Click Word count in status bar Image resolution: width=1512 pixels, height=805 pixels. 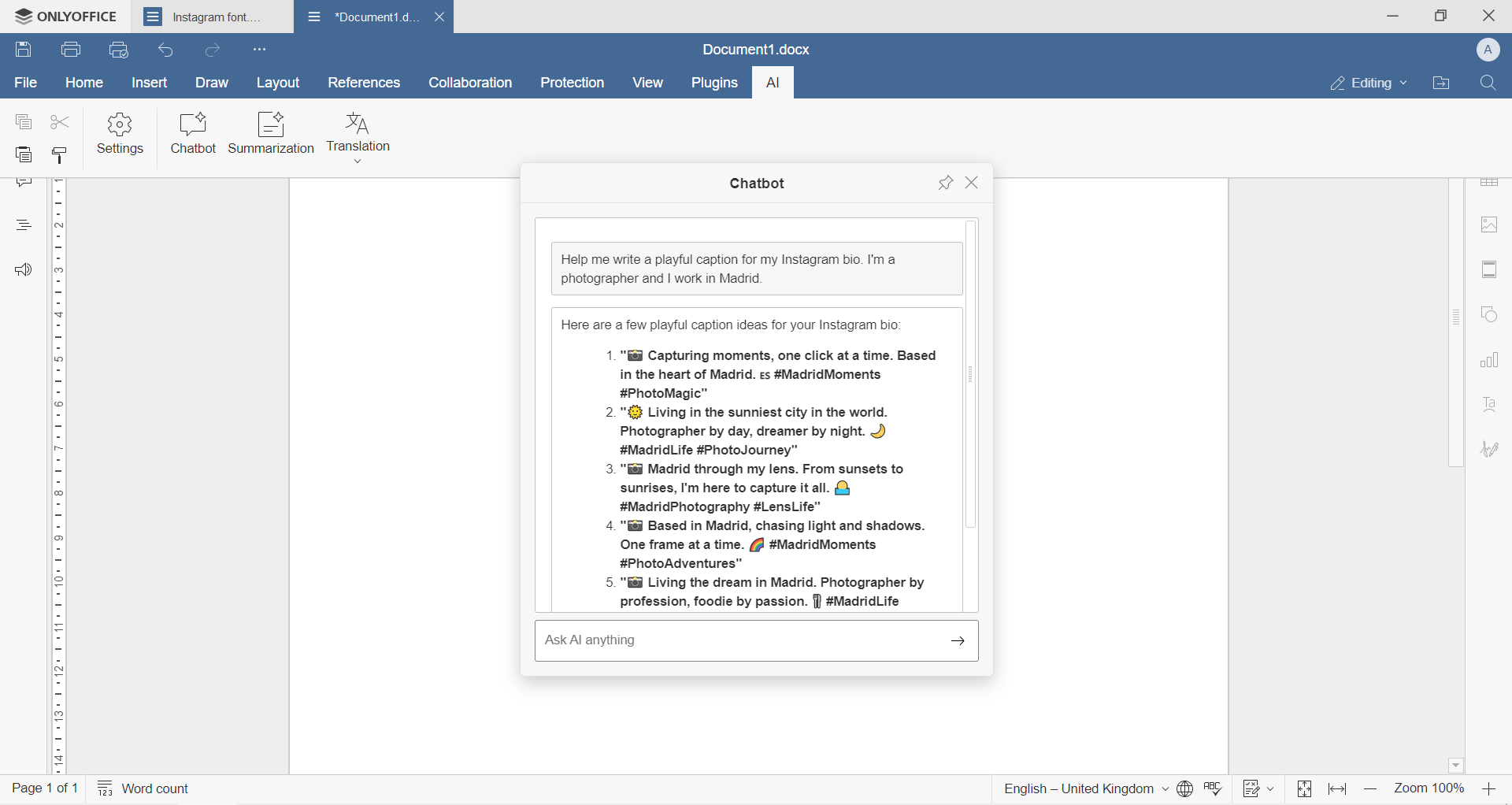tap(144, 788)
